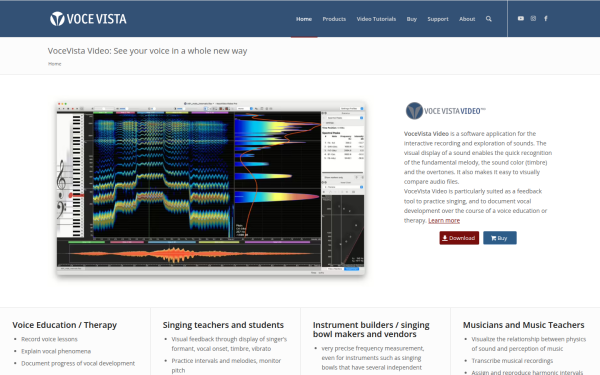Open the Instagram social icon
Viewport: 600px width, 375px height.
click(533, 18)
